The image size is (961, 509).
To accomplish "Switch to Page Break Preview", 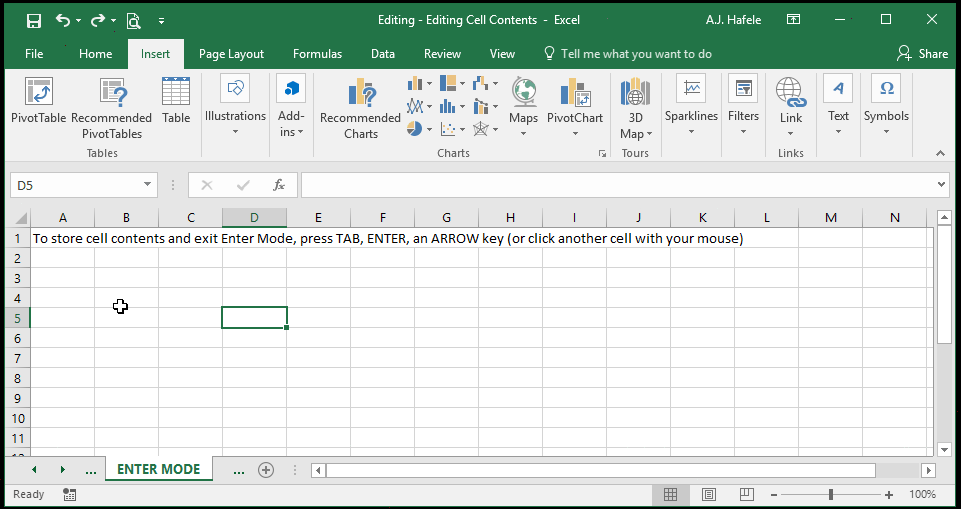I will 746,494.
